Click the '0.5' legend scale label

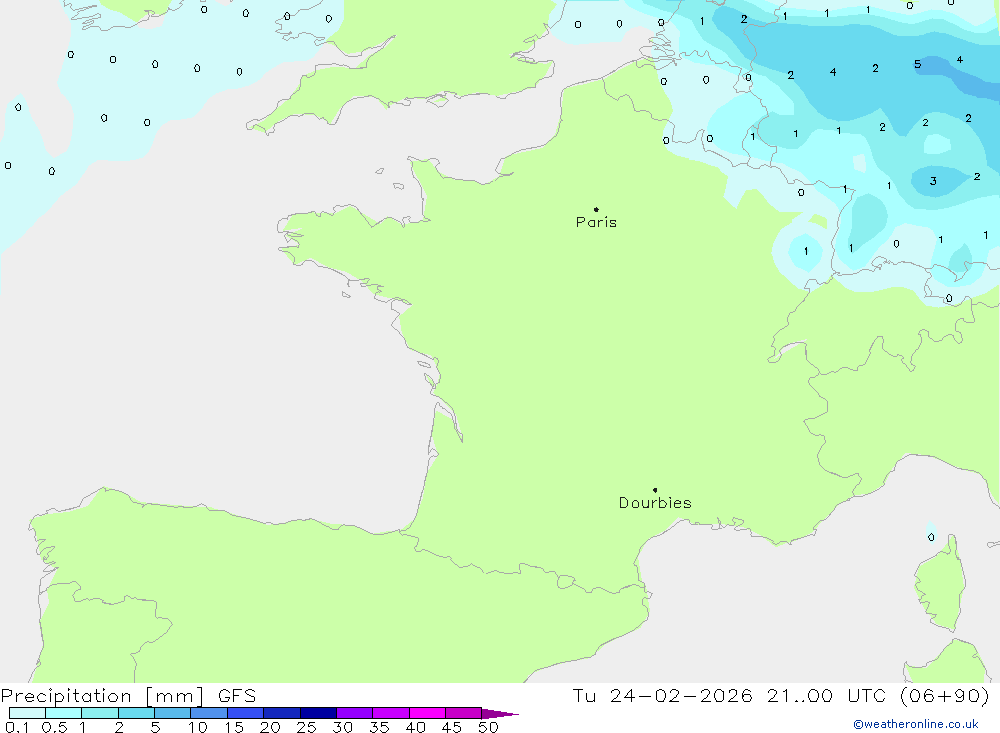(x=55, y=727)
